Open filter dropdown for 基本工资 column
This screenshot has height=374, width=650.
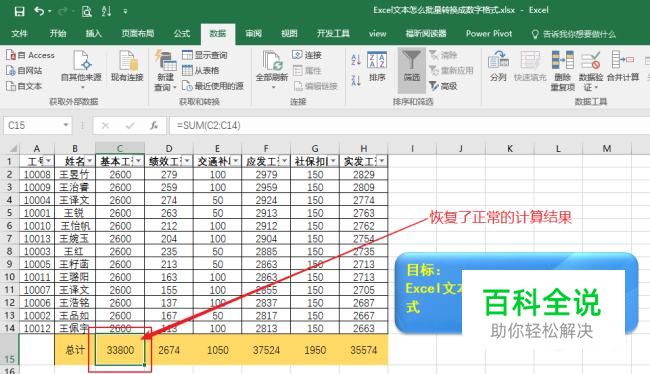138,161
